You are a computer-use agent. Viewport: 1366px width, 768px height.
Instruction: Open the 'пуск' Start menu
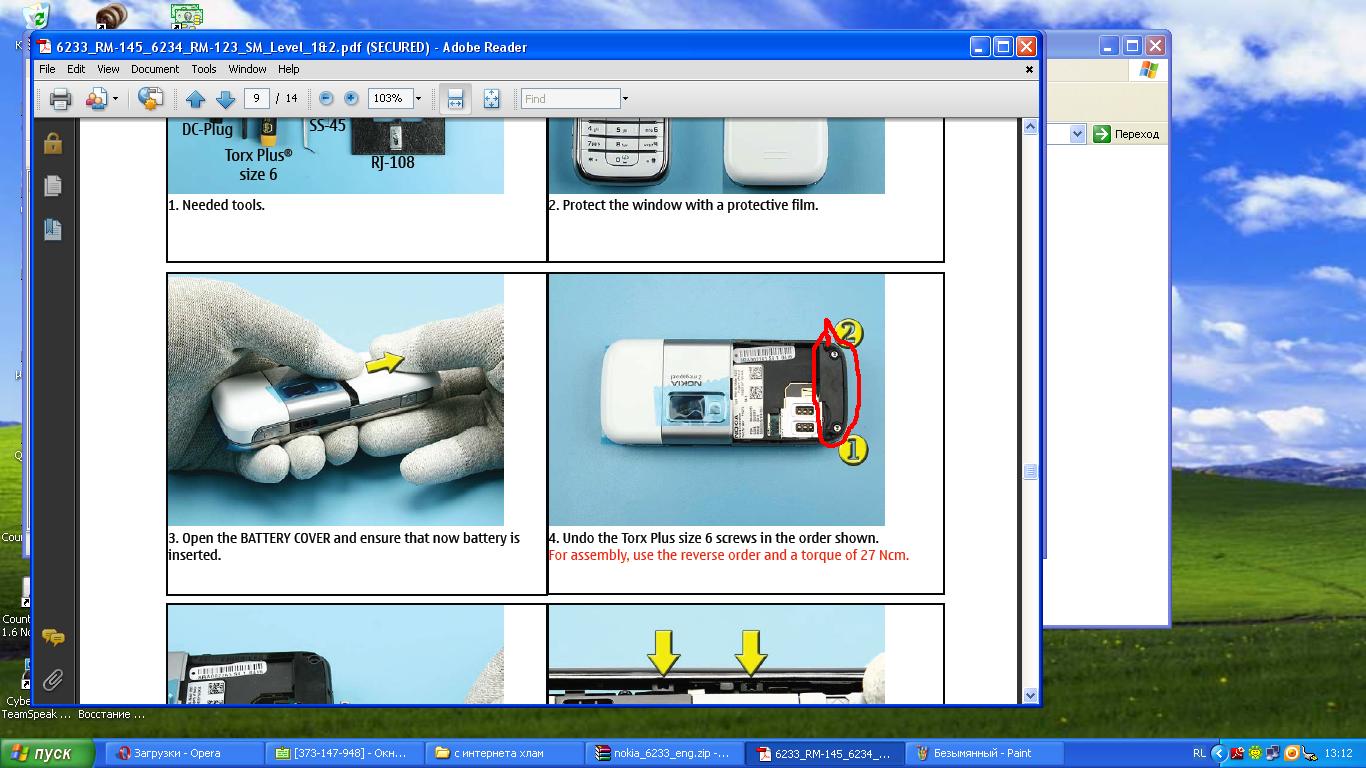48,753
